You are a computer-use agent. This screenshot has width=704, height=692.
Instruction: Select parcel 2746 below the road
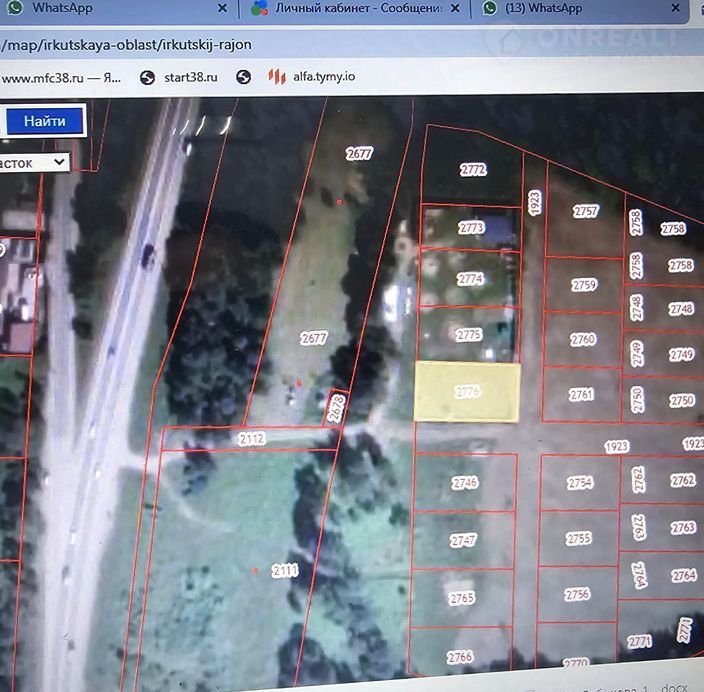(464, 483)
